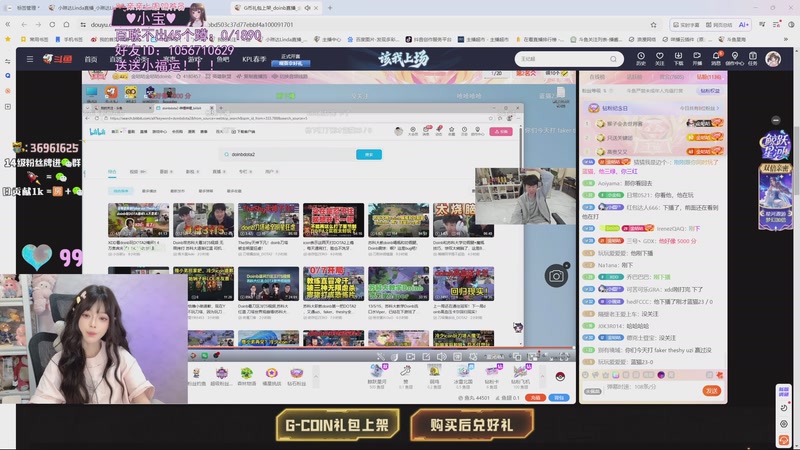Click the Poké Ball icon beside gift bar
Image resolution: width=800 pixels, height=450 pixels.
click(560, 377)
